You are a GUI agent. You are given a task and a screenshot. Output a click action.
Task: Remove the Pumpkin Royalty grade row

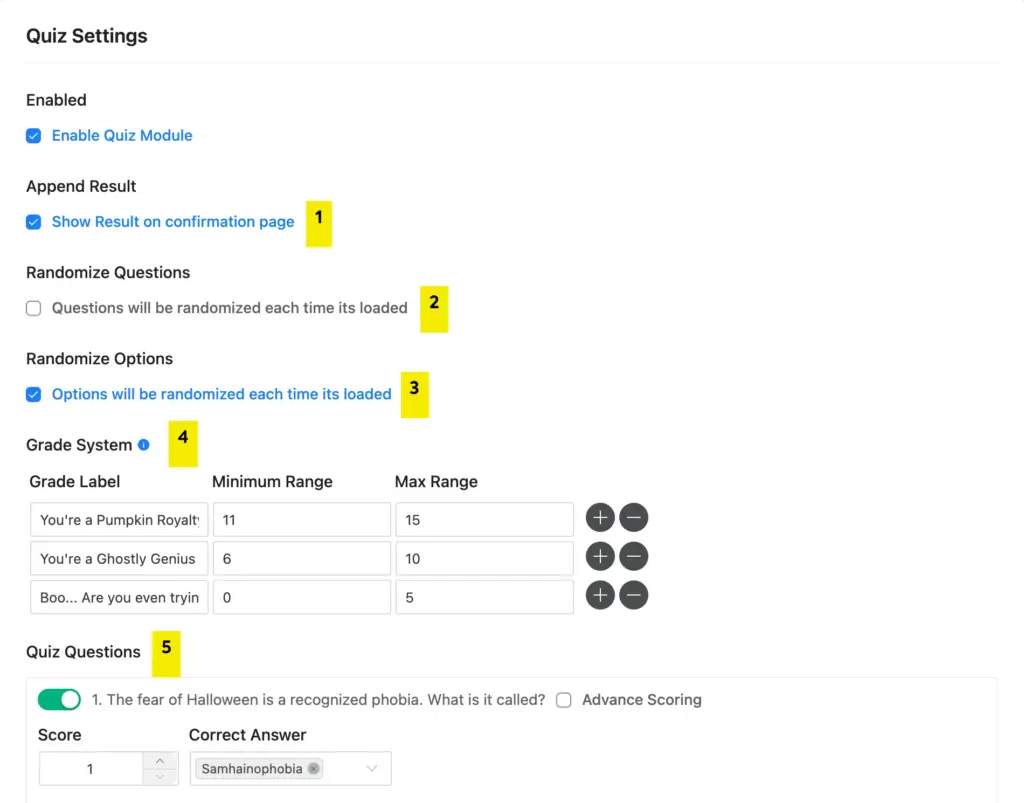coord(634,517)
